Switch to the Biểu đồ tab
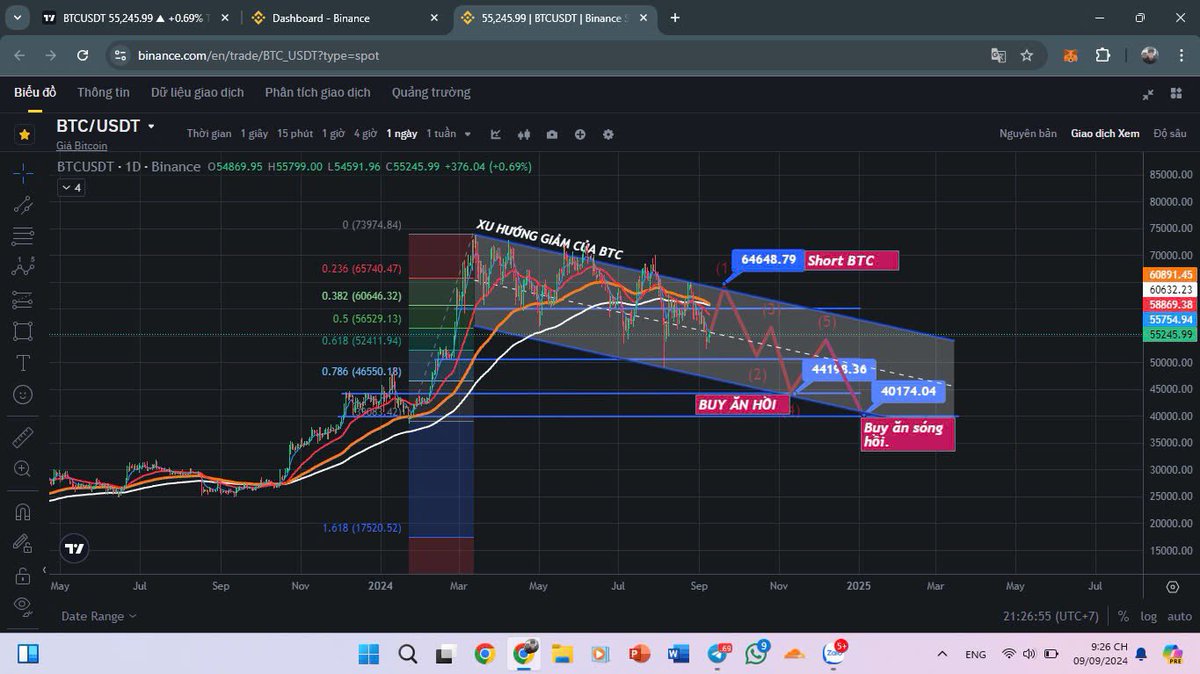1200x674 pixels. click(35, 92)
